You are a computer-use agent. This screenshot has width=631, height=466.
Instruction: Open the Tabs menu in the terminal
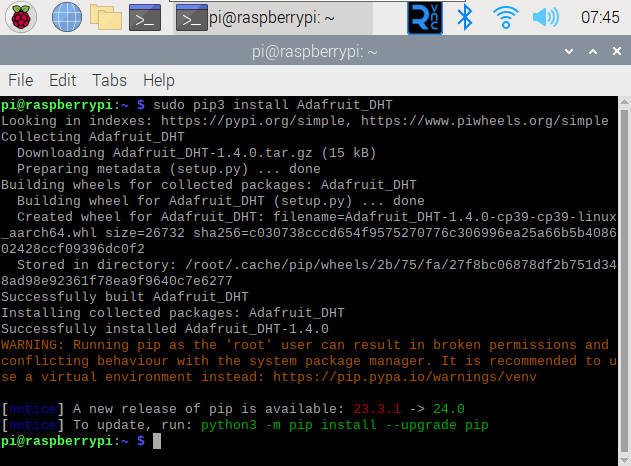109,80
